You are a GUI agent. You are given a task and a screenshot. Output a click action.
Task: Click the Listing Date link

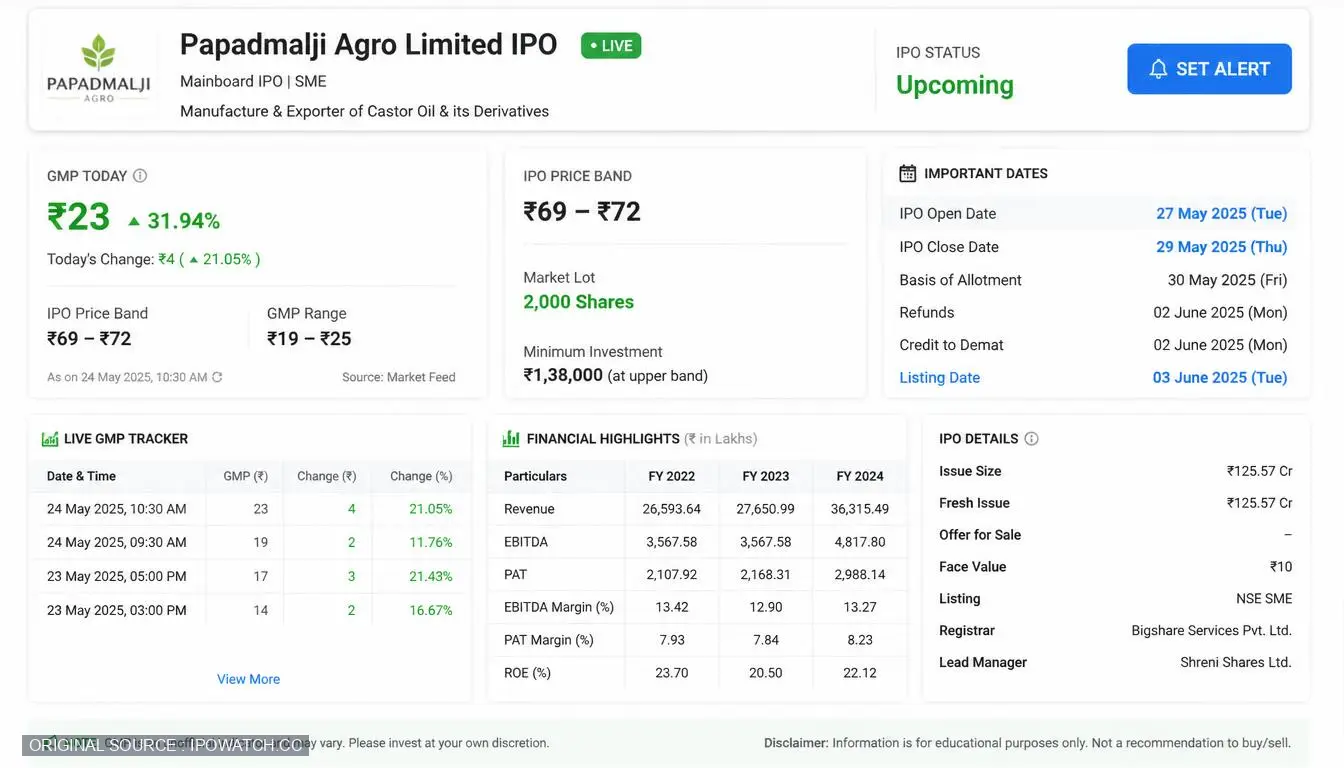[x=939, y=377]
